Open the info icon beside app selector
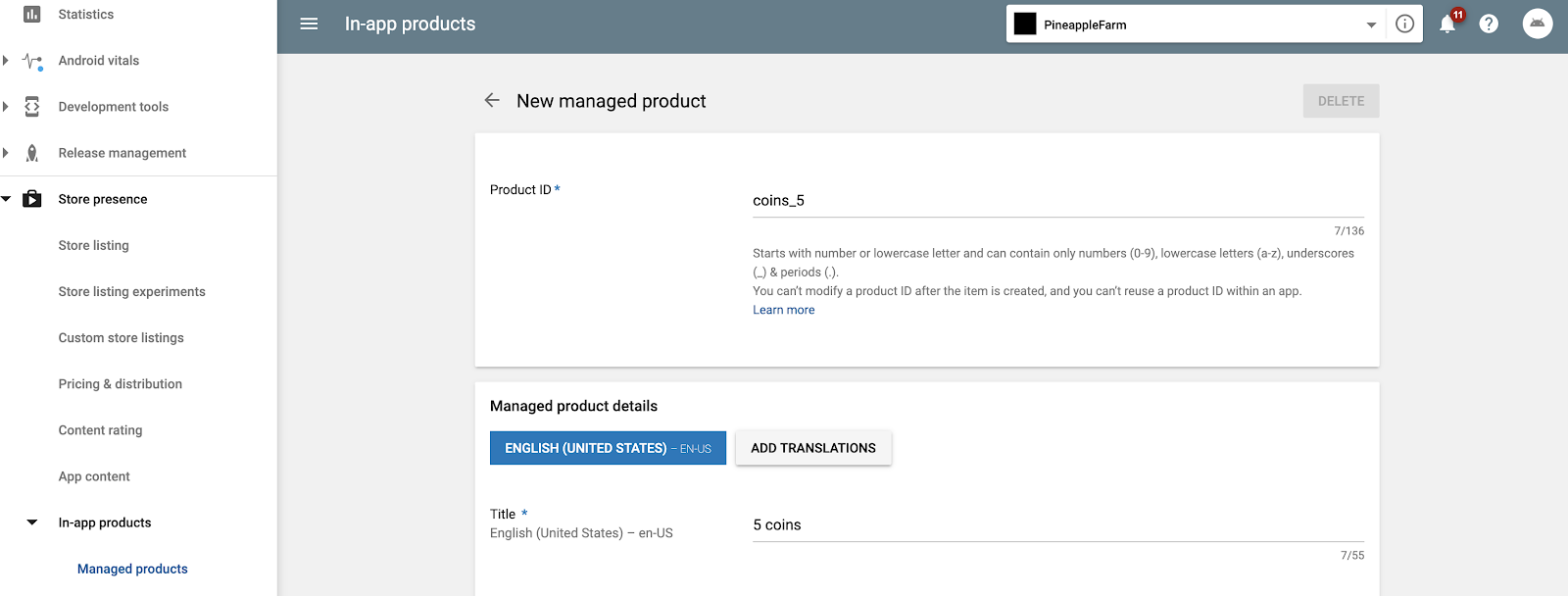Viewport: 1568px width, 596px height. coord(1404,25)
